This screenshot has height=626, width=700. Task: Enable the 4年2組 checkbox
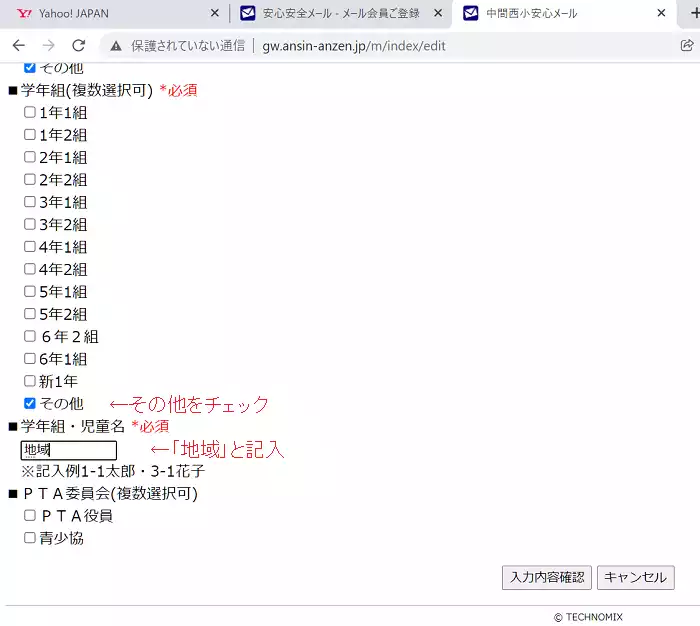pyautogui.click(x=30, y=269)
